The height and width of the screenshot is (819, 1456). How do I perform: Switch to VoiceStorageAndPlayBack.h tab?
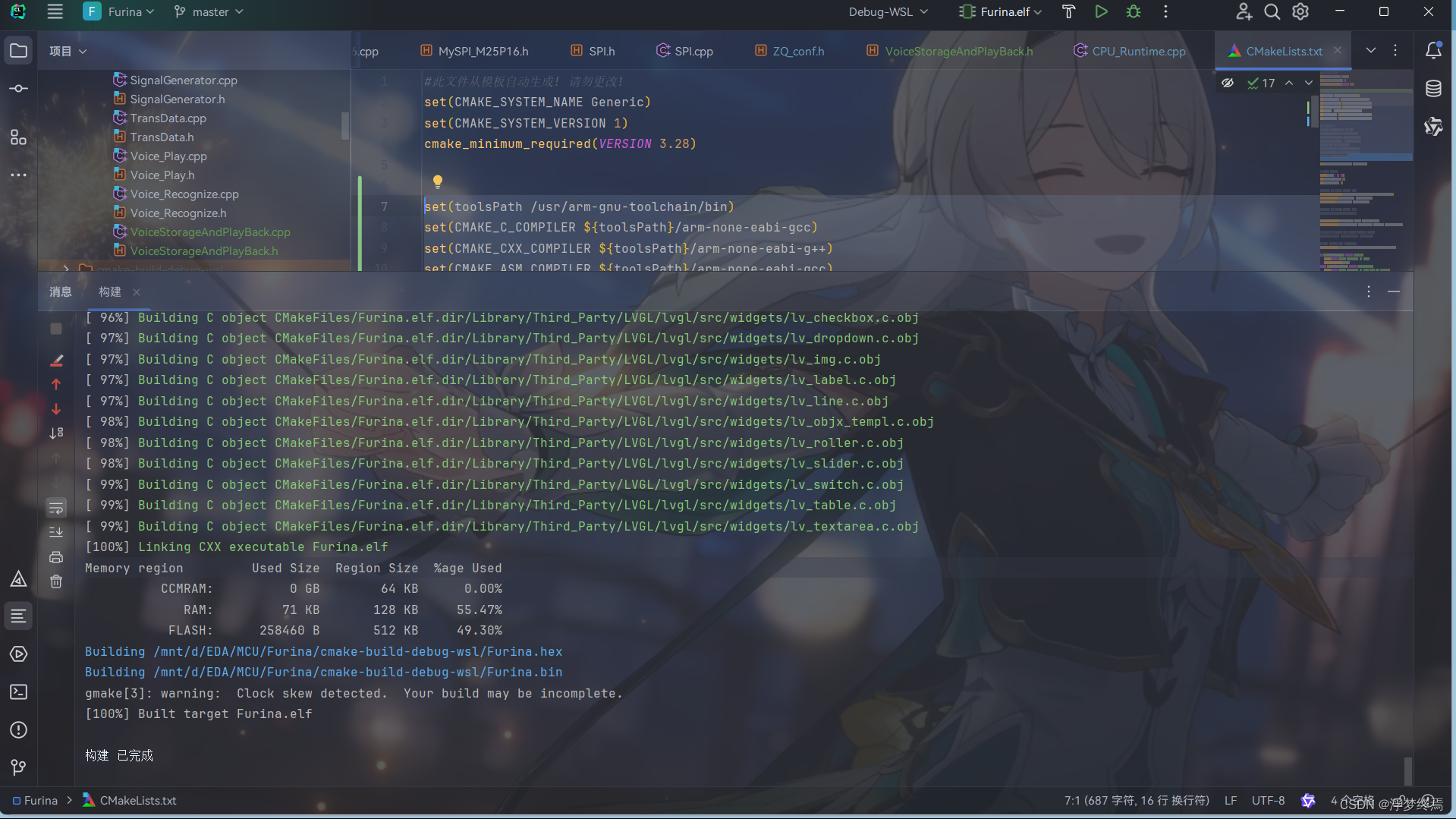pos(950,51)
